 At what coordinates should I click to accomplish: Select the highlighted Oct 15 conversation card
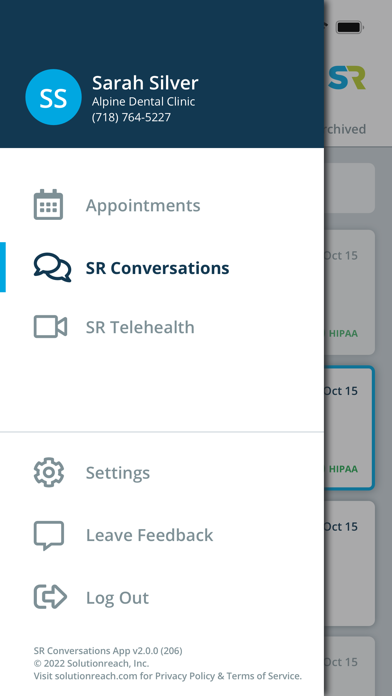(x=349, y=428)
